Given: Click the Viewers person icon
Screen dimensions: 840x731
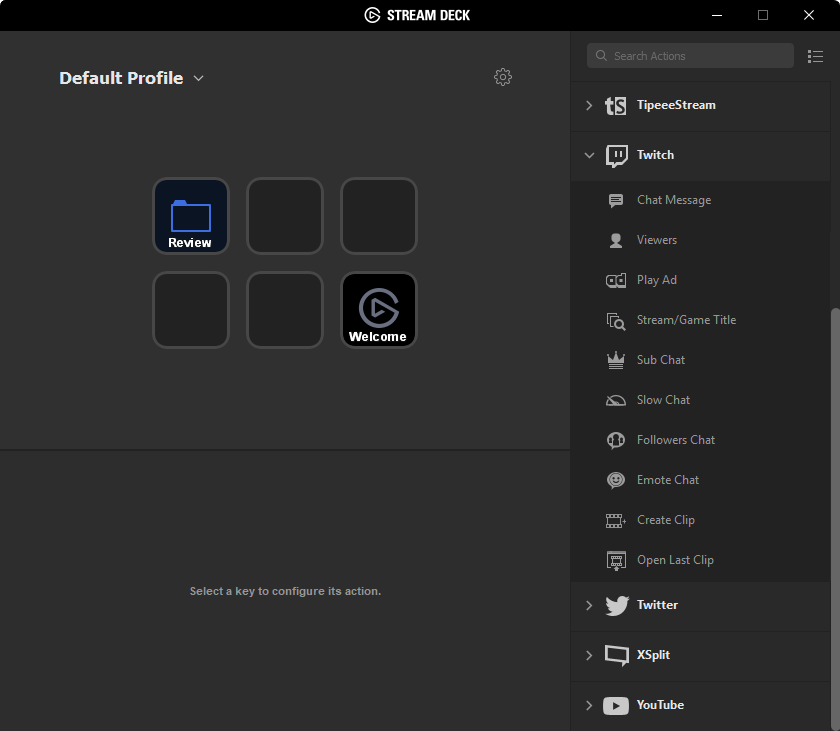Looking at the screenshot, I should tap(616, 240).
